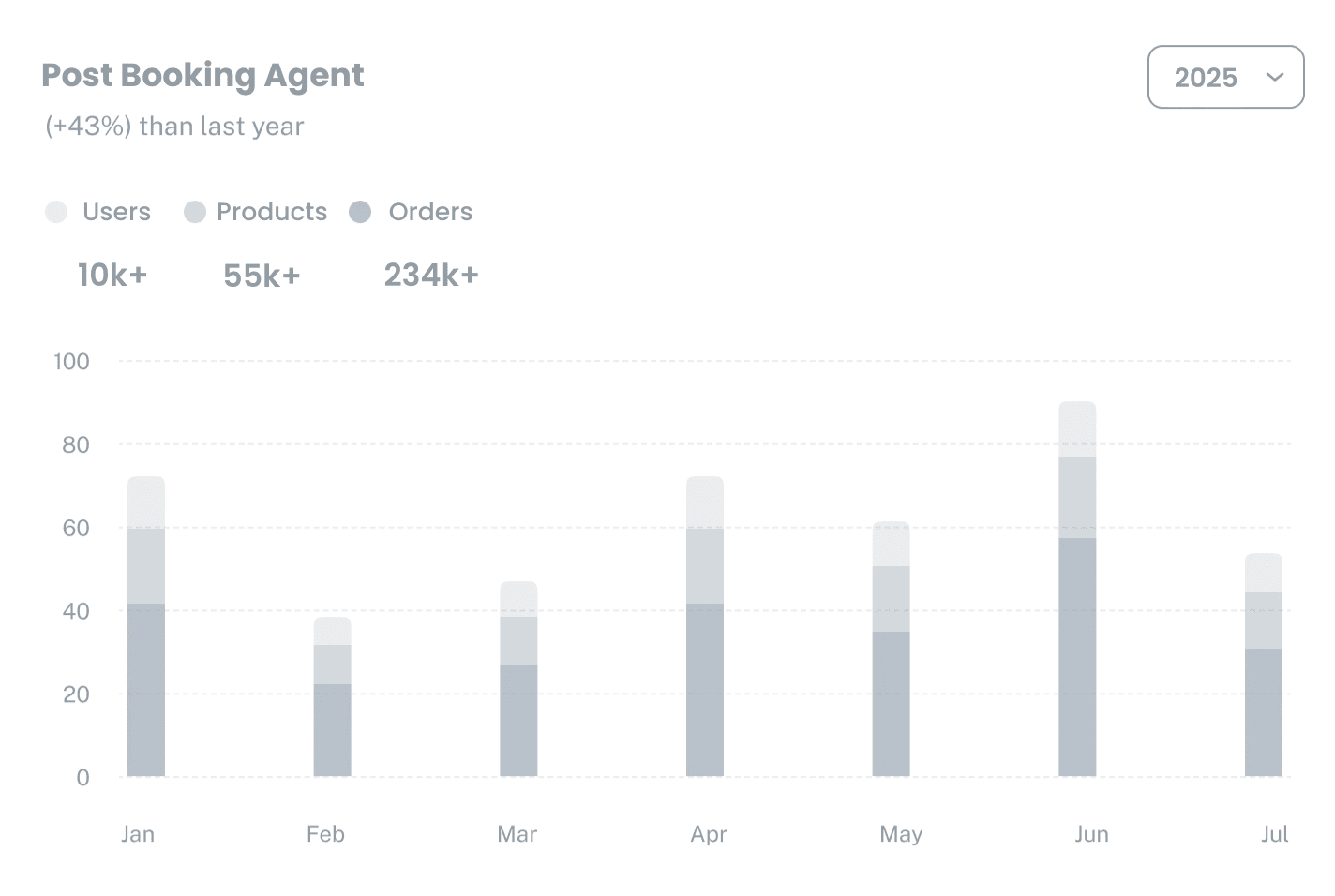Click the Jan stacked bar
Screen dimensions: 1335x896
click(x=146, y=628)
